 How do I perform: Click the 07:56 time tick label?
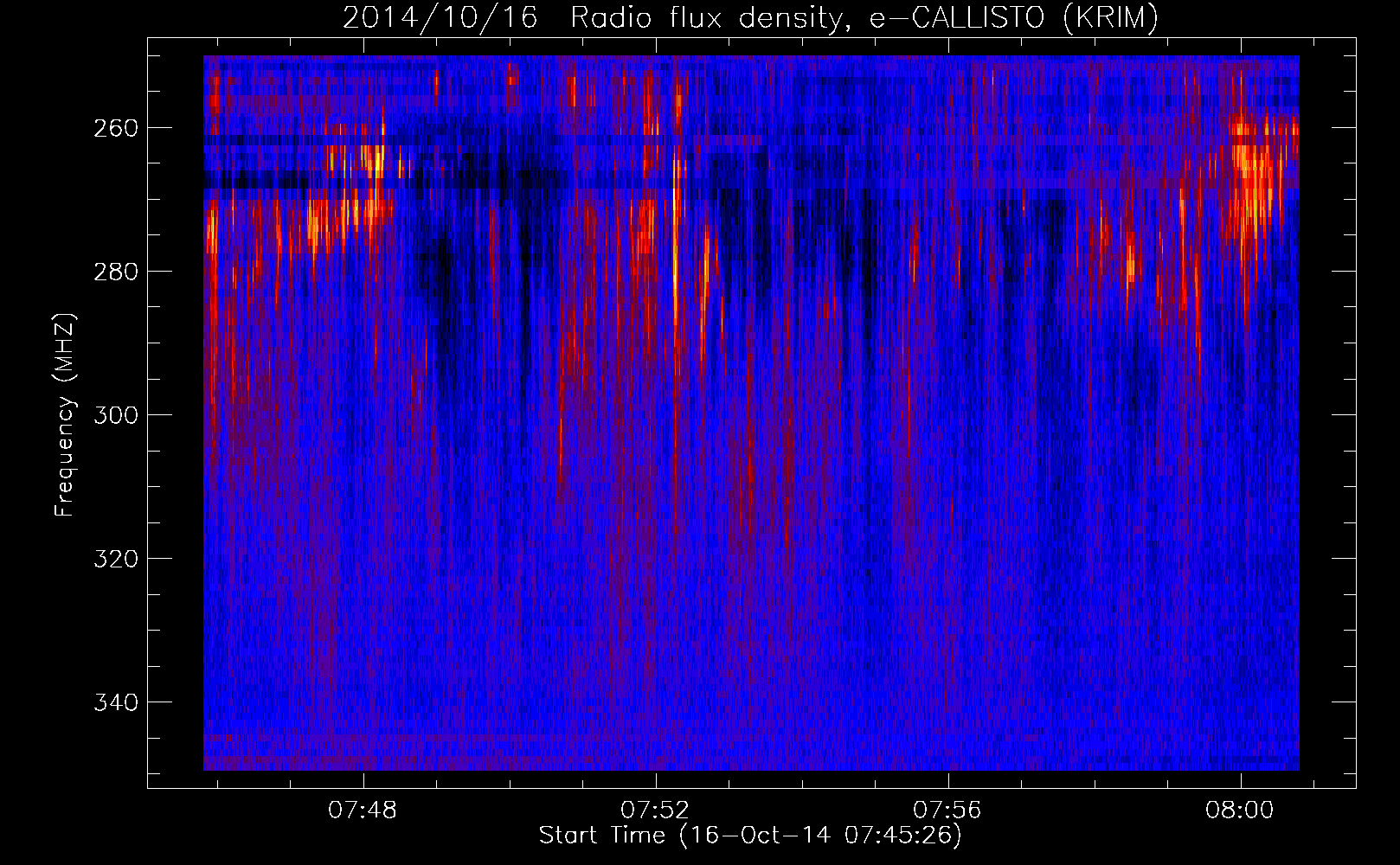click(x=948, y=811)
